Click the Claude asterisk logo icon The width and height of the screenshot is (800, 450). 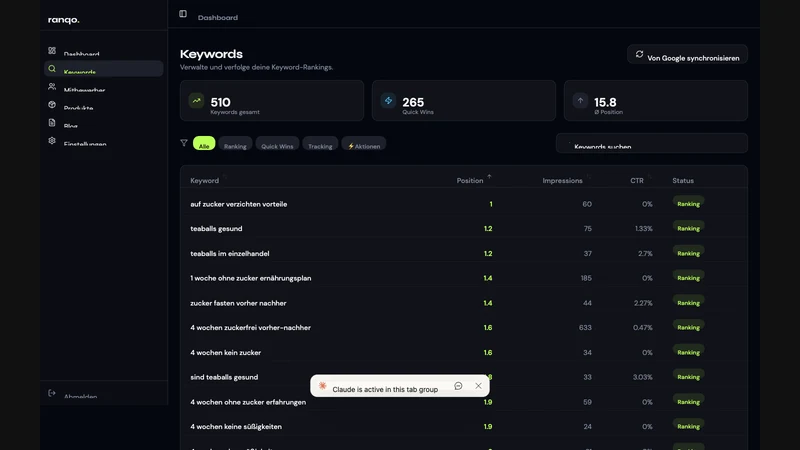[x=322, y=386]
